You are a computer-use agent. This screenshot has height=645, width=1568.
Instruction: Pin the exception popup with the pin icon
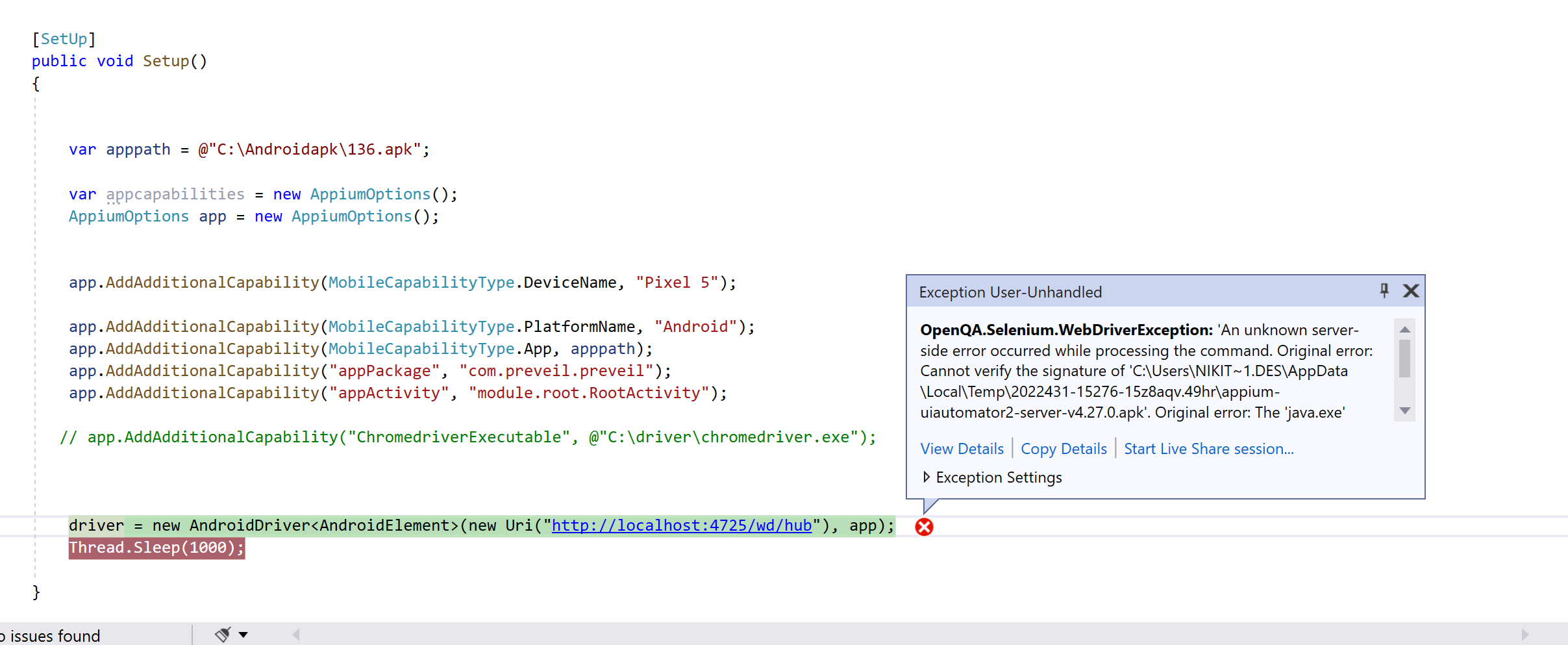click(1384, 291)
